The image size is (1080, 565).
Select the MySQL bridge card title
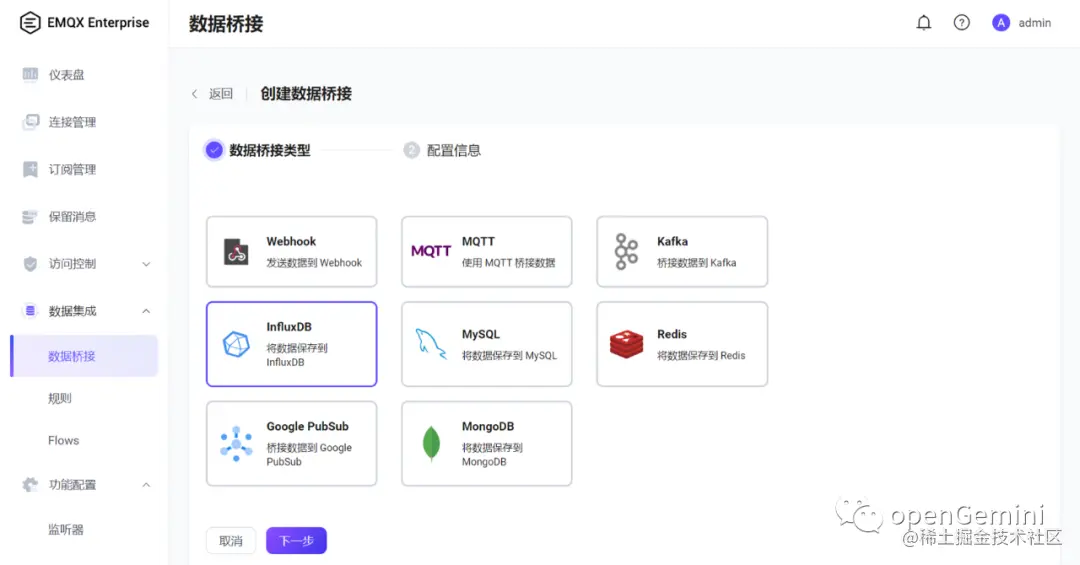coord(481,334)
